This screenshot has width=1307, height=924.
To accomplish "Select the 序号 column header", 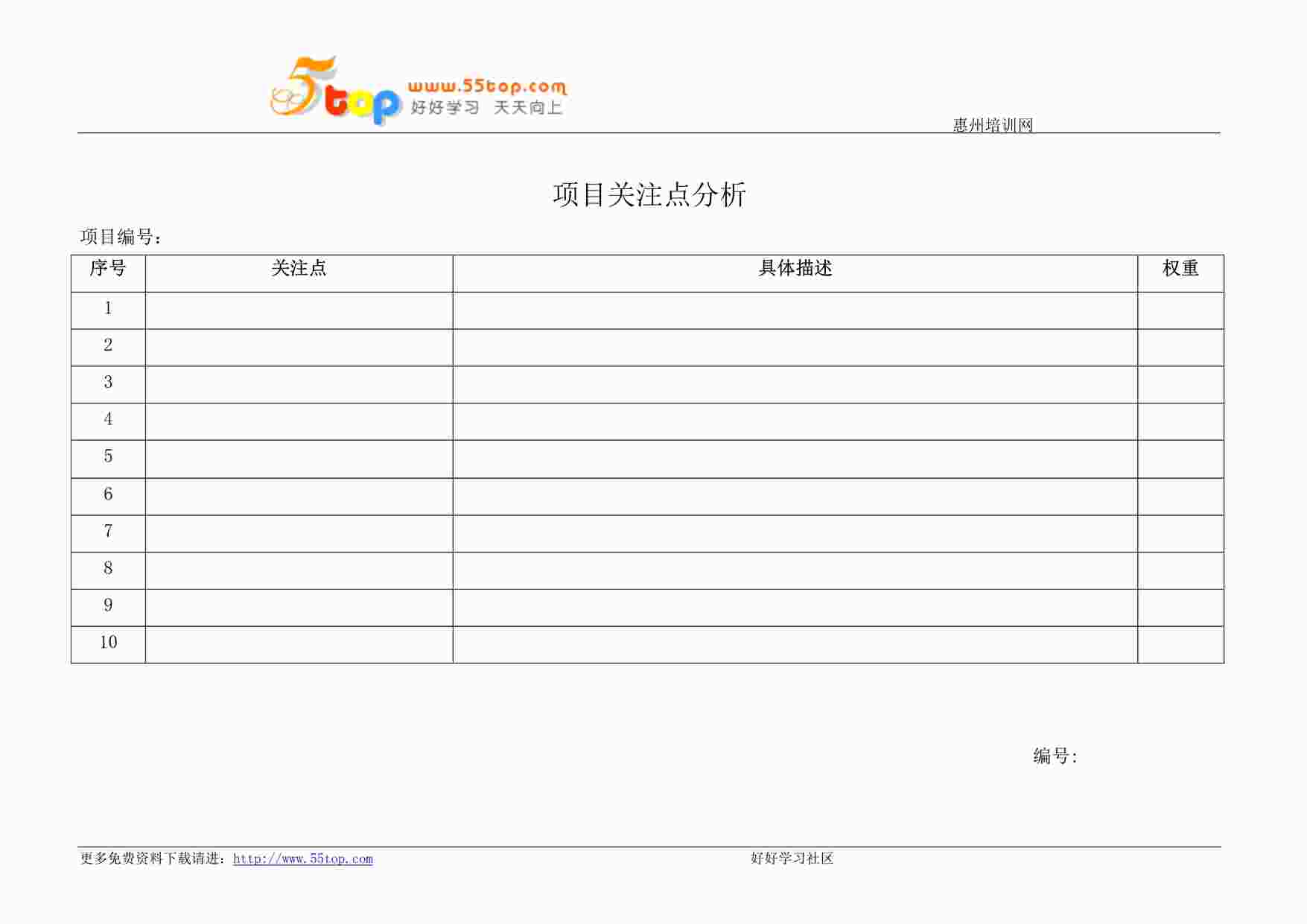I will 108,273.
